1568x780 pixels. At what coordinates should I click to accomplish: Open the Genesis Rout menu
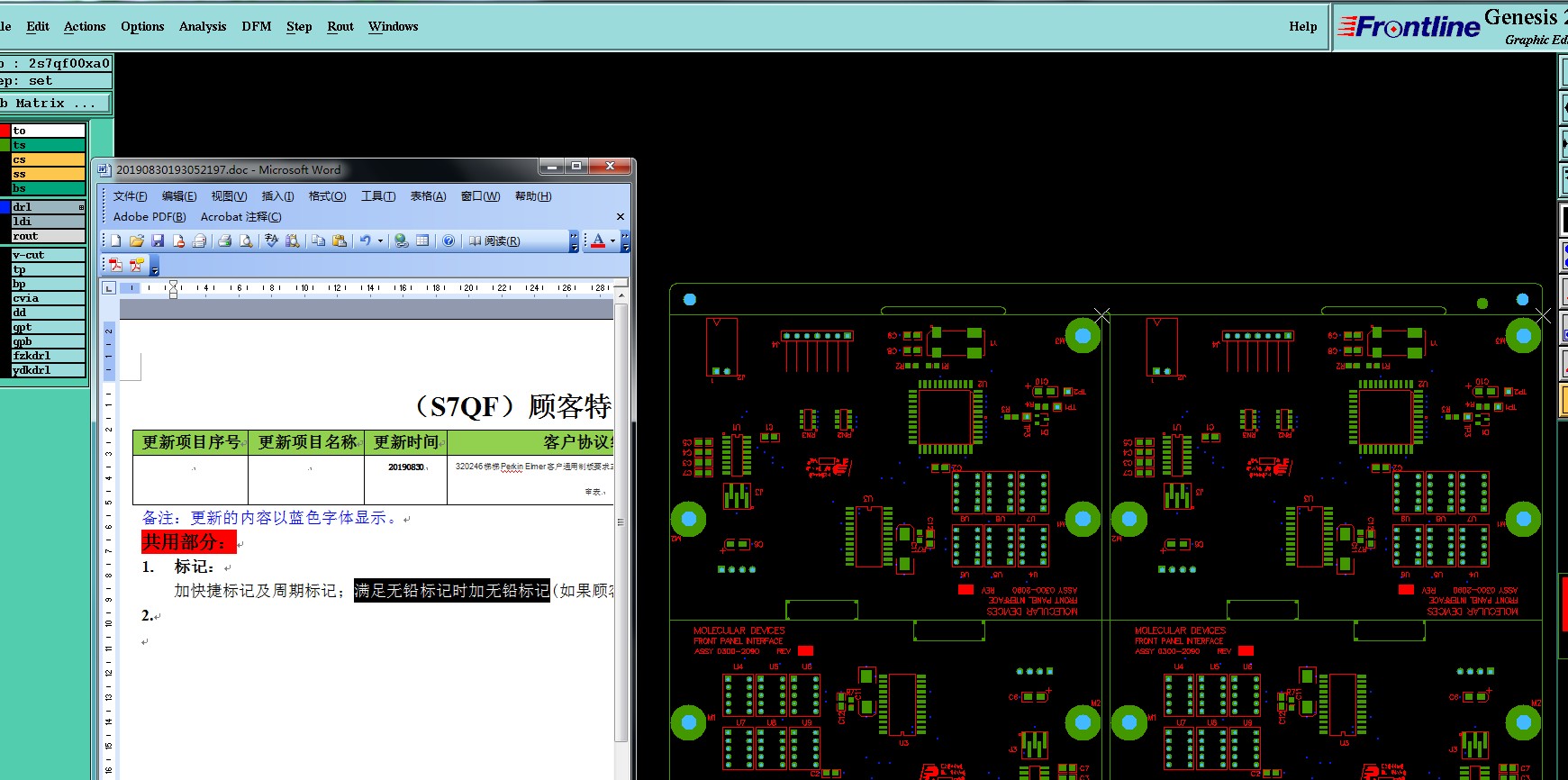click(340, 26)
